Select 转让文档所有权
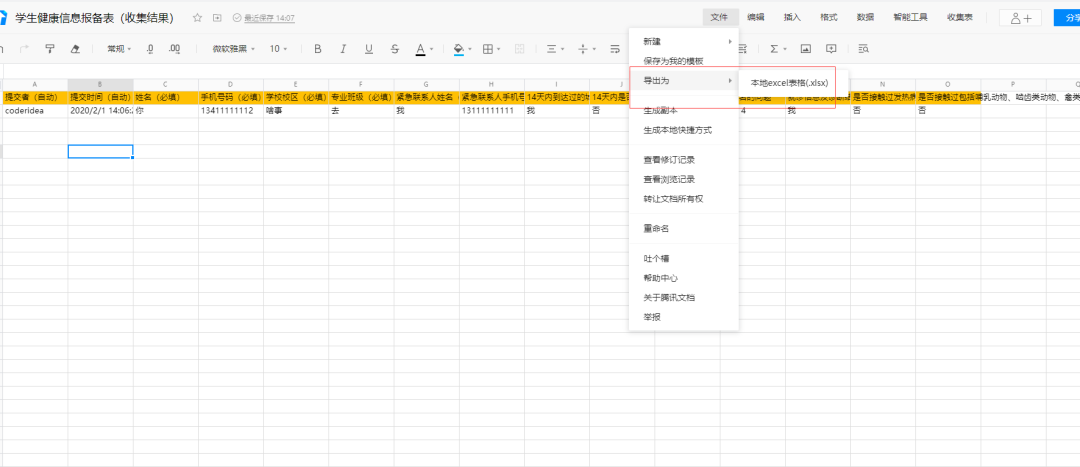Image resolution: width=1080 pixels, height=467 pixels. [683, 199]
